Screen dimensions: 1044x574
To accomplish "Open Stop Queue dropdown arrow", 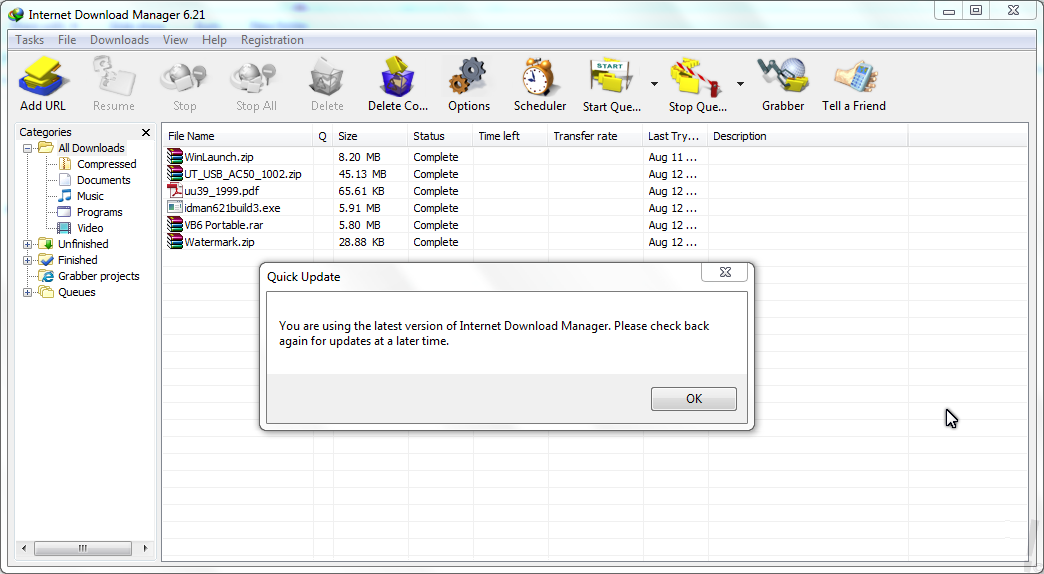I will point(740,84).
